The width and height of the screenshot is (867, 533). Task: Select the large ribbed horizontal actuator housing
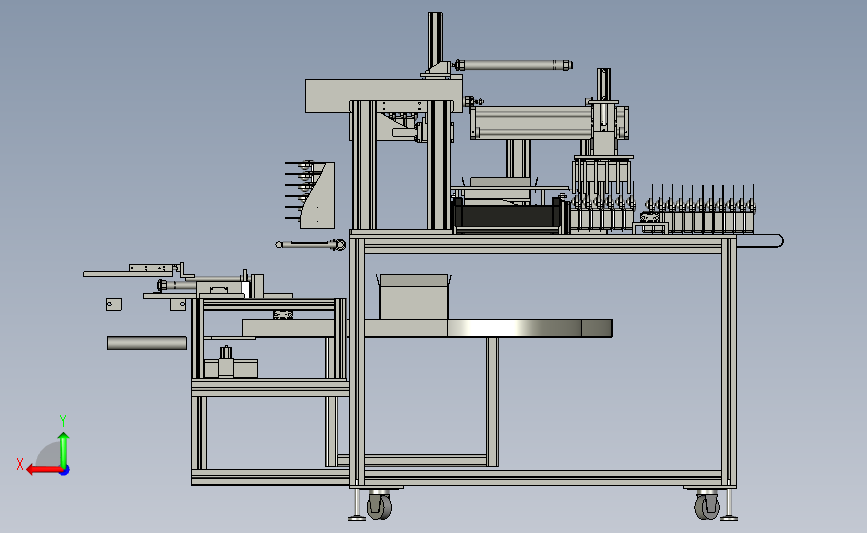point(531,123)
